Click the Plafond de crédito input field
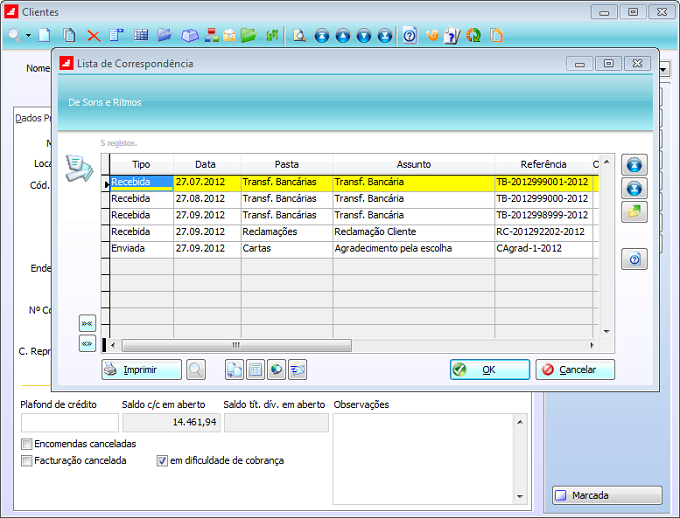 69,423
